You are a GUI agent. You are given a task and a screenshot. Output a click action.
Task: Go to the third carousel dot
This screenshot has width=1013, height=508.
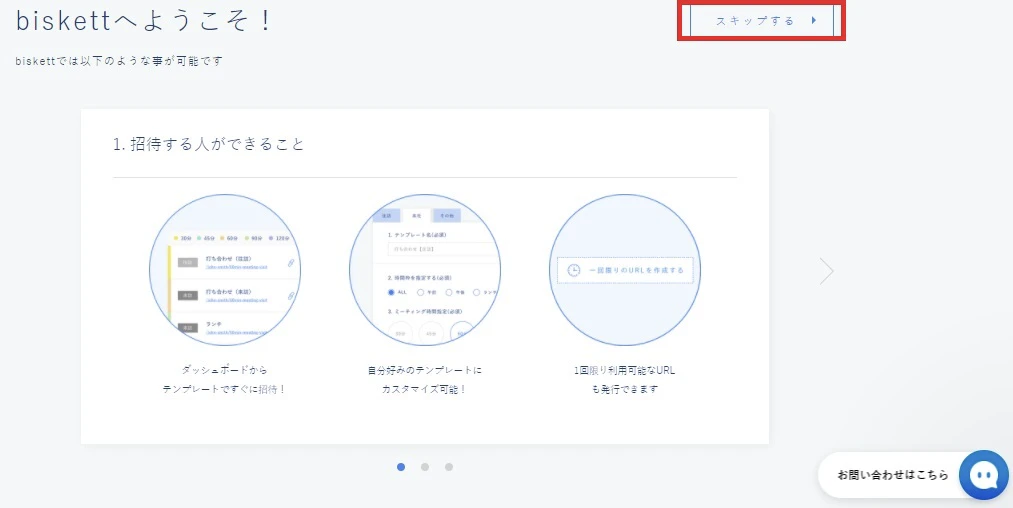tap(449, 466)
